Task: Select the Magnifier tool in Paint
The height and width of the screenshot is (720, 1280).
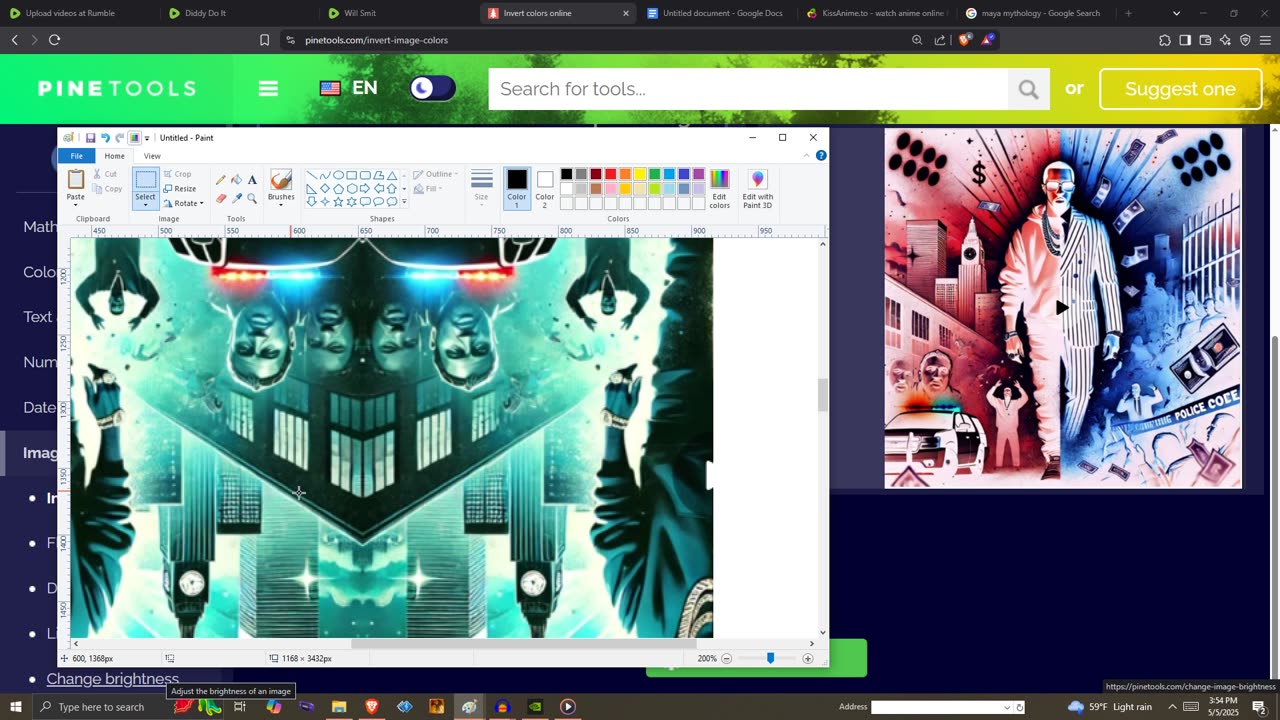Action: [252, 198]
